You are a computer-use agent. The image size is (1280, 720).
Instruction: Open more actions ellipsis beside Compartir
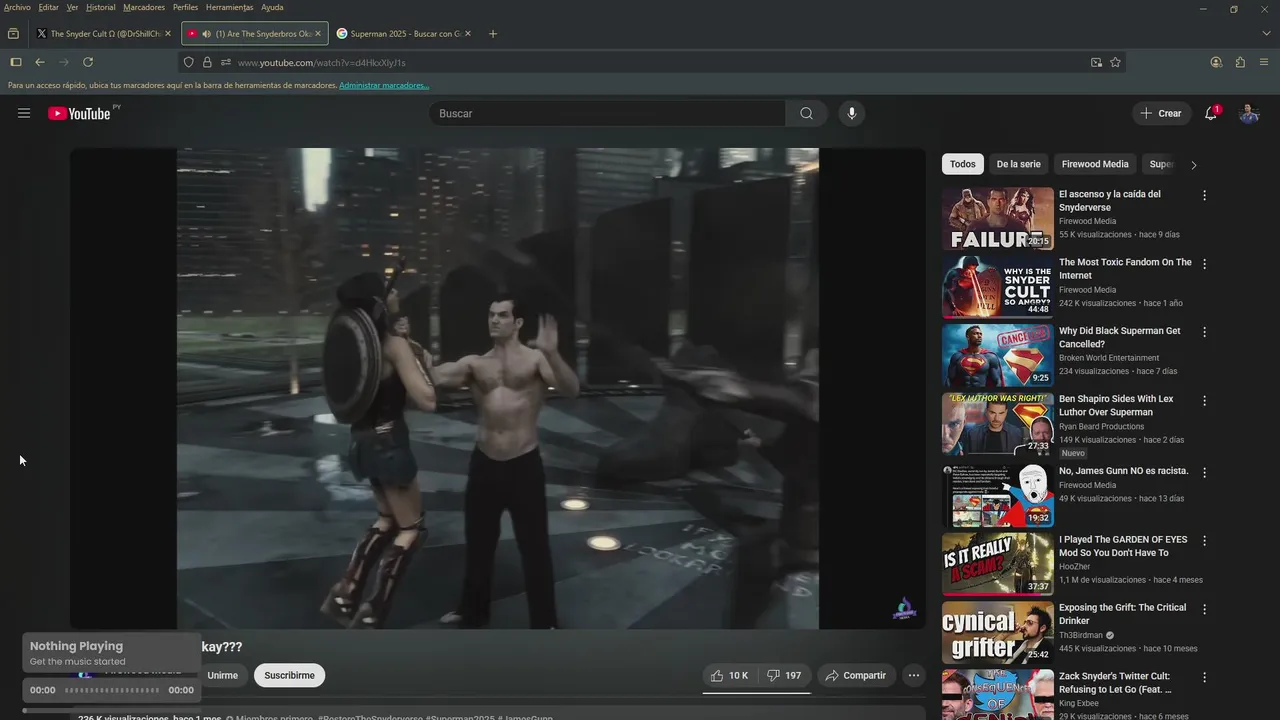[914, 676]
